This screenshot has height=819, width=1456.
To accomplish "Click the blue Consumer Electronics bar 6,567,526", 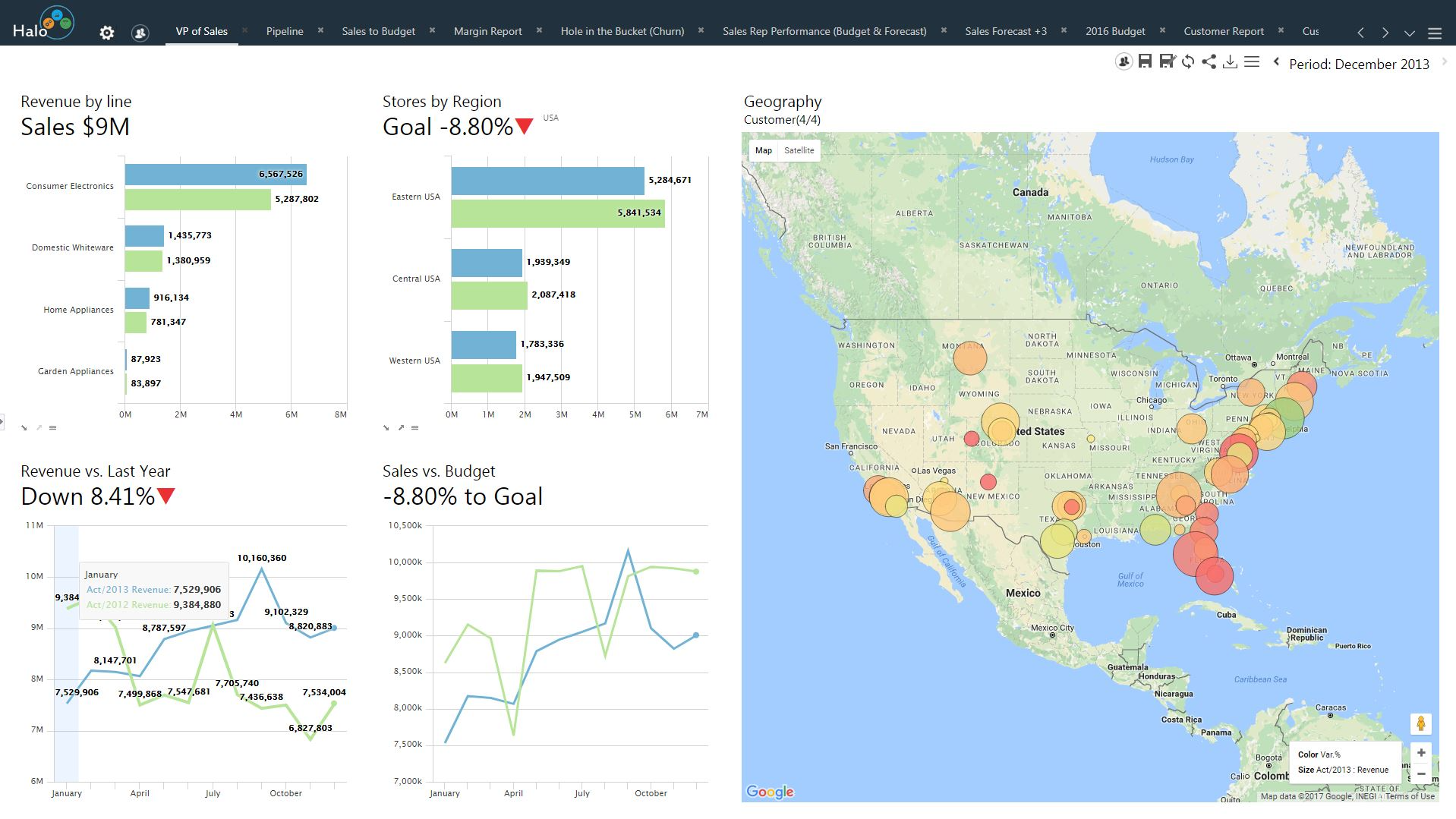I will (216, 174).
